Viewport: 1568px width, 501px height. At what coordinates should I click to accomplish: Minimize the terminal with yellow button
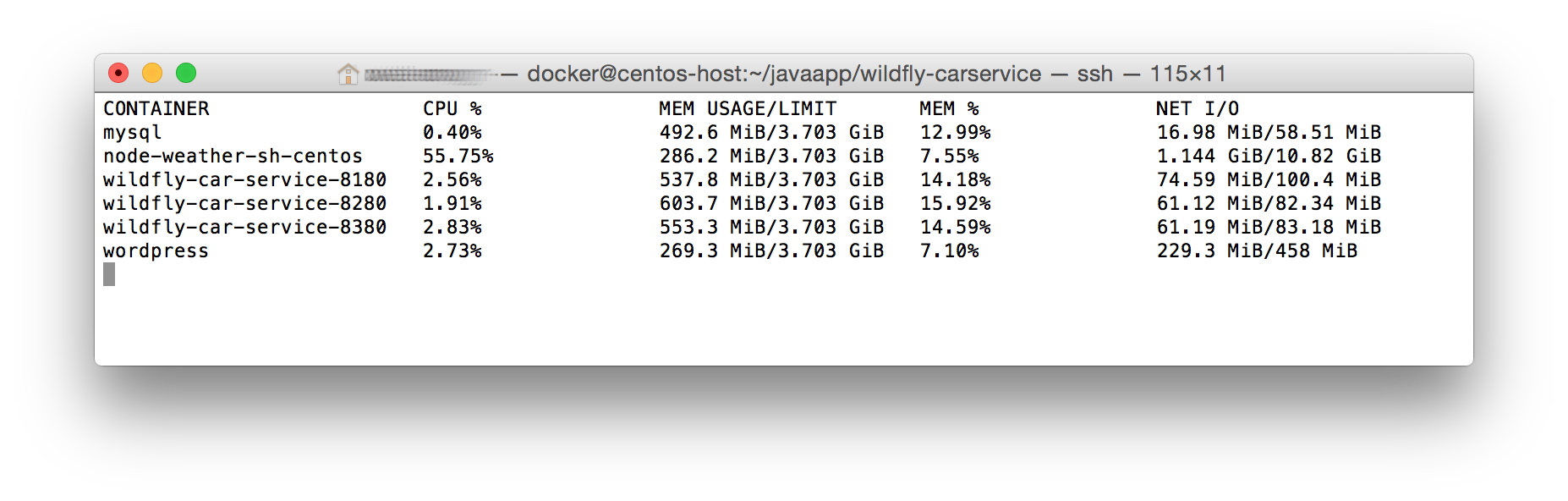[x=152, y=74]
